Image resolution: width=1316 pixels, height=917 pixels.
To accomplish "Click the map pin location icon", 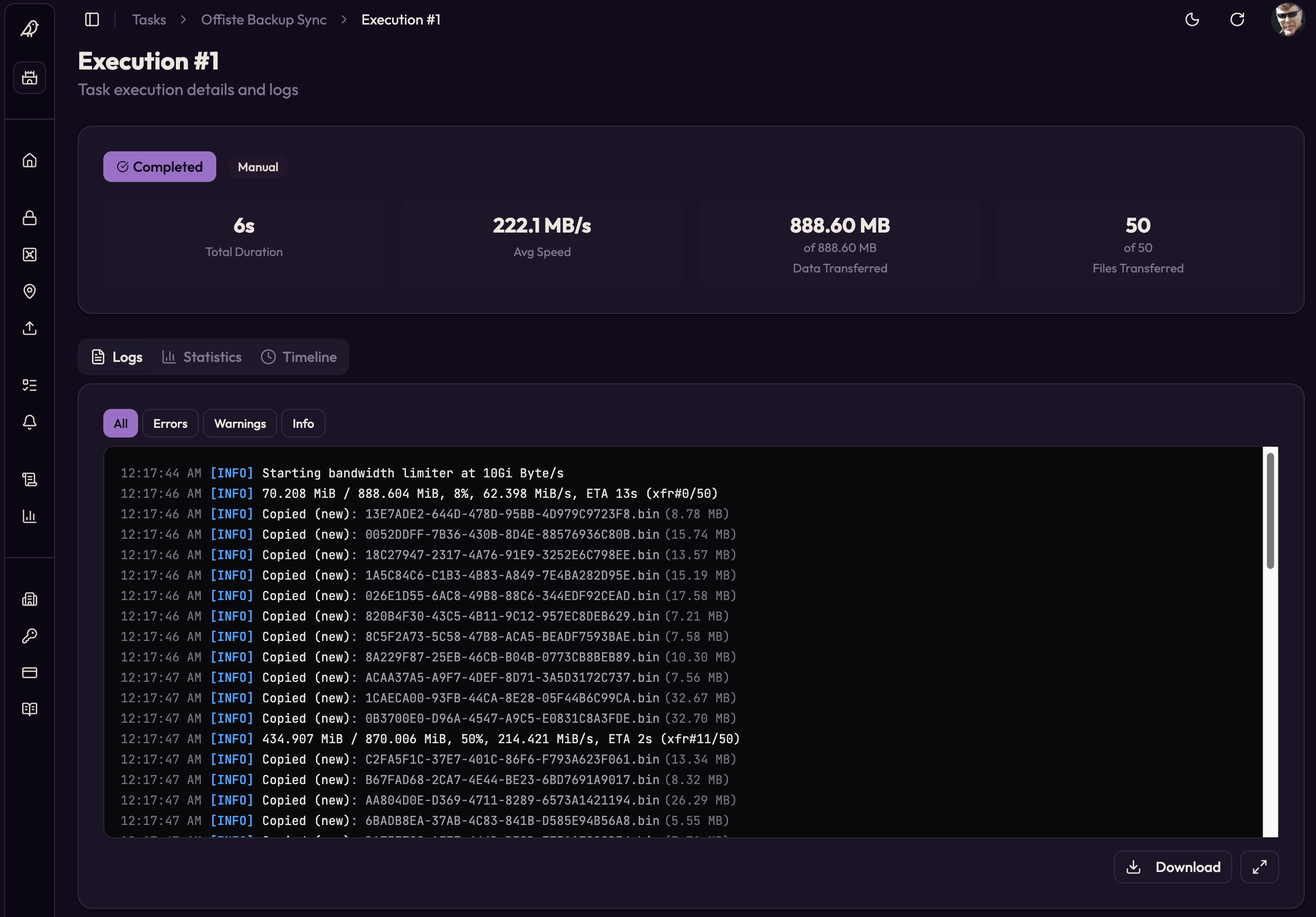I will point(30,291).
